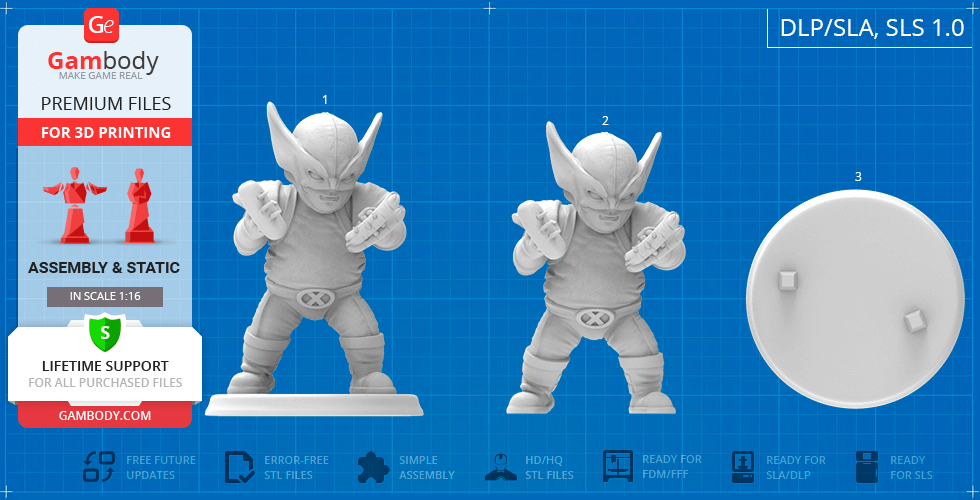Click the FDM/FFF printer icon
Screen dimensions: 980x500
[x=618, y=466]
